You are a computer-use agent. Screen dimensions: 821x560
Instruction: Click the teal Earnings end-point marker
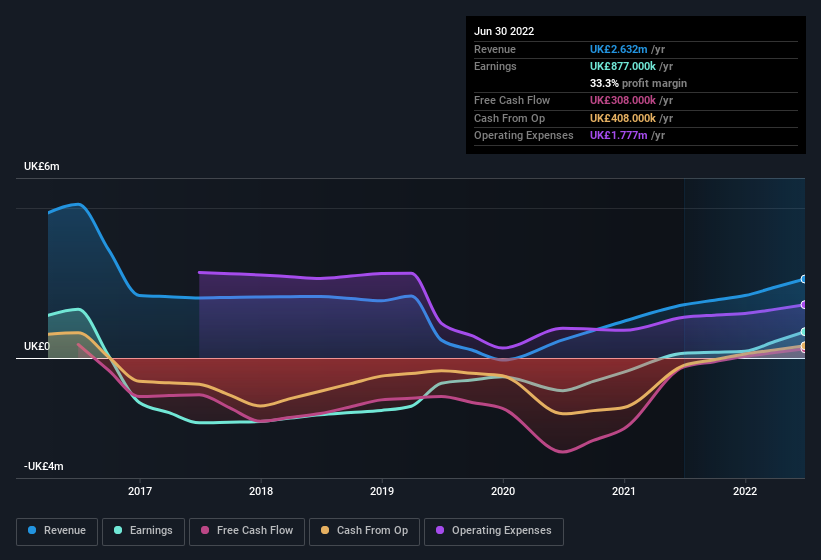pyautogui.click(x=804, y=332)
